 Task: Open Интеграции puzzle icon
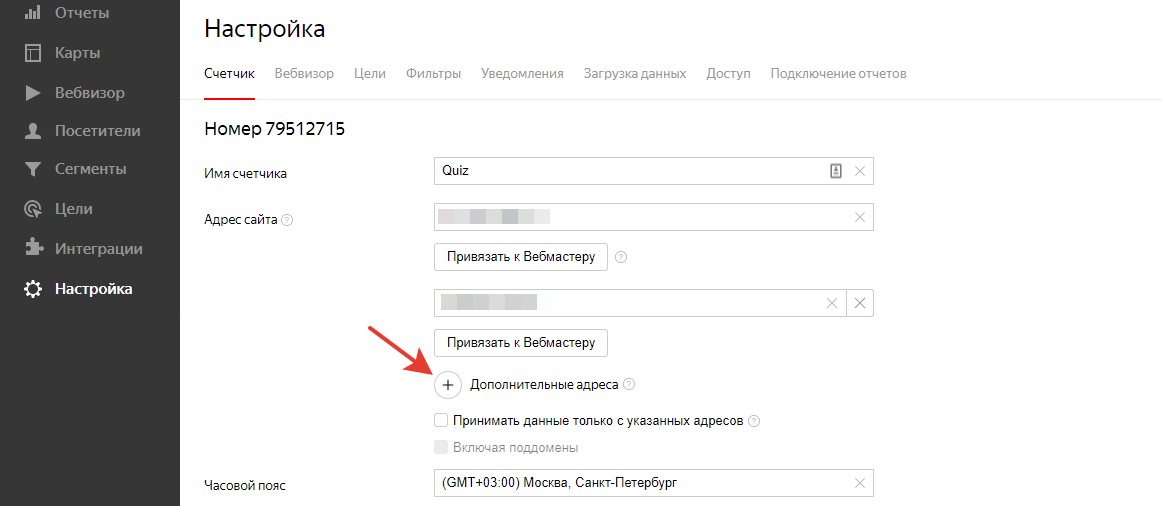(x=33, y=249)
